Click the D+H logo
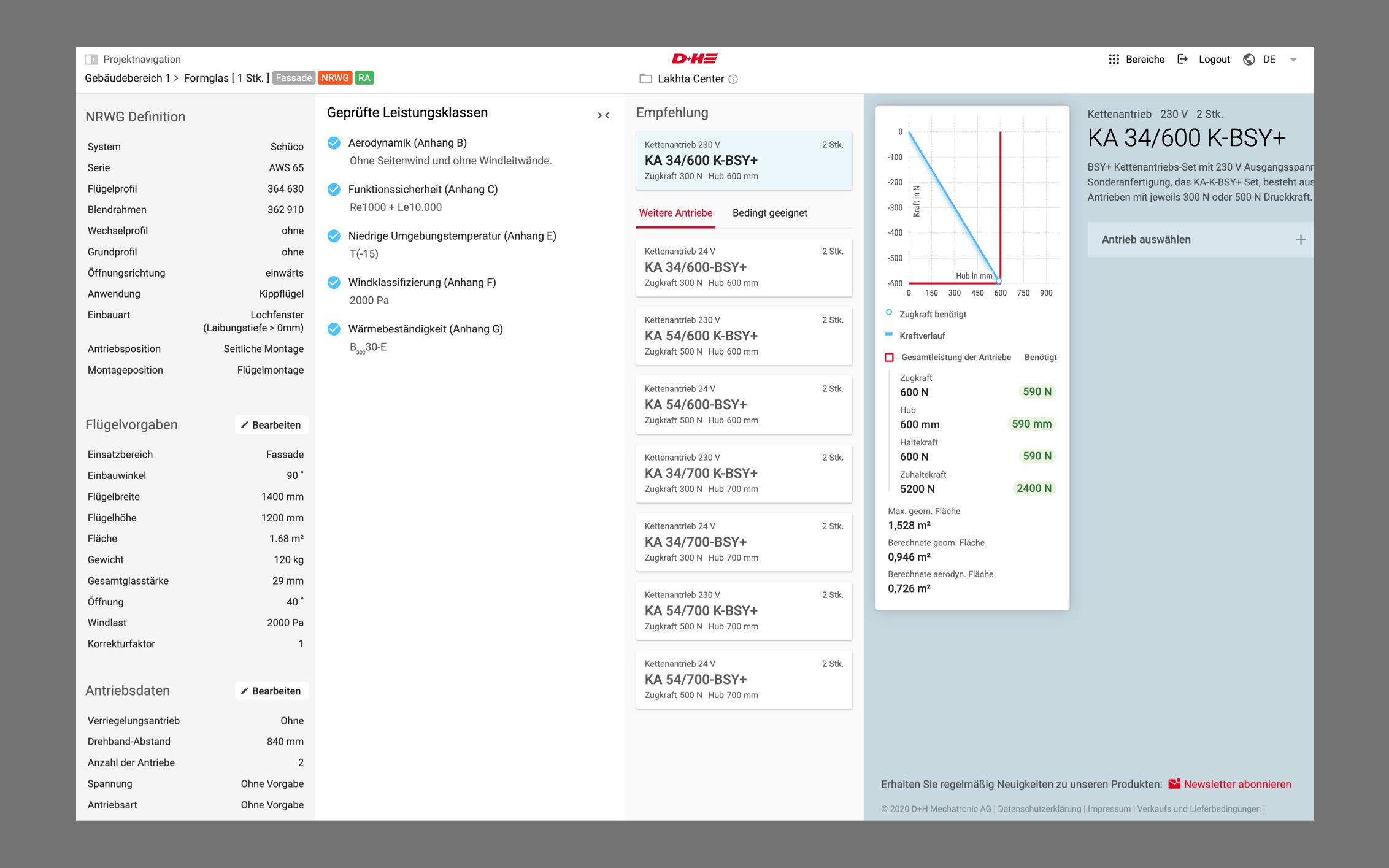The image size is (1389, 868). click(x=694, y=59)
